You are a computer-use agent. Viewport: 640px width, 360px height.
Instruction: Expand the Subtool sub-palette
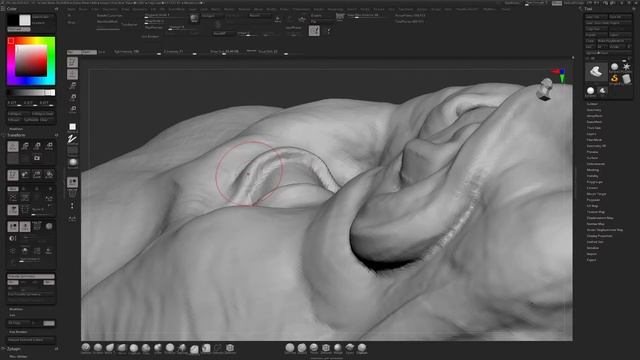tap(592, 104)
